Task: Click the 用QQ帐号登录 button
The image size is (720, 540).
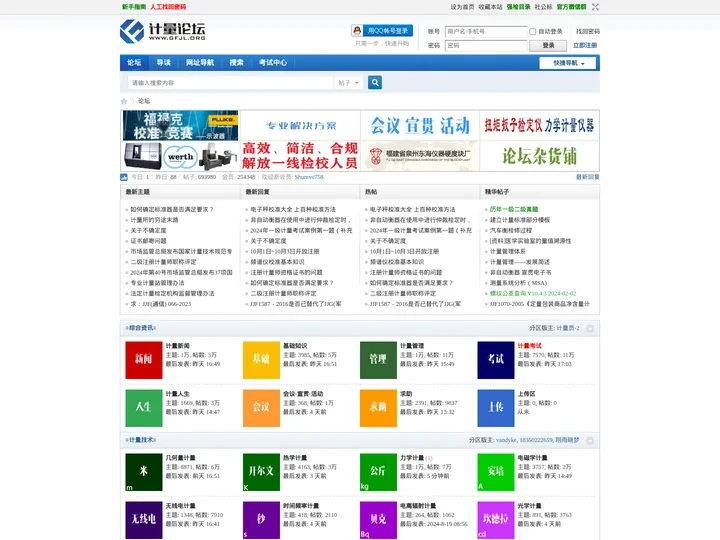Action: (382, 31)
